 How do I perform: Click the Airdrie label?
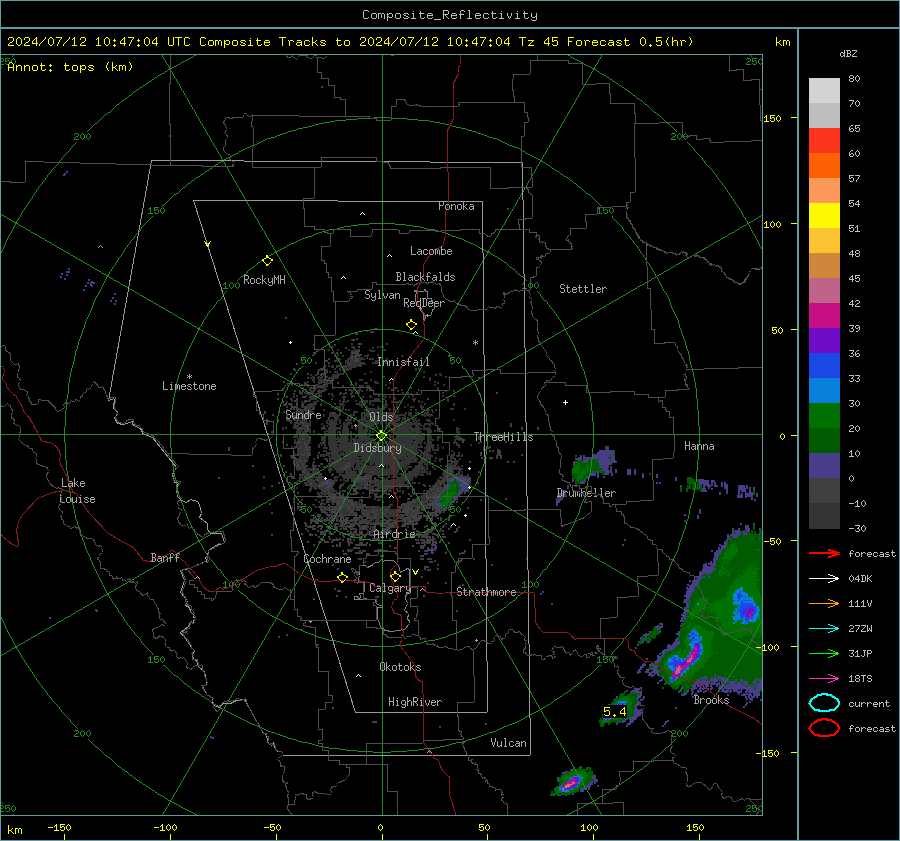(x=394, y=534)
